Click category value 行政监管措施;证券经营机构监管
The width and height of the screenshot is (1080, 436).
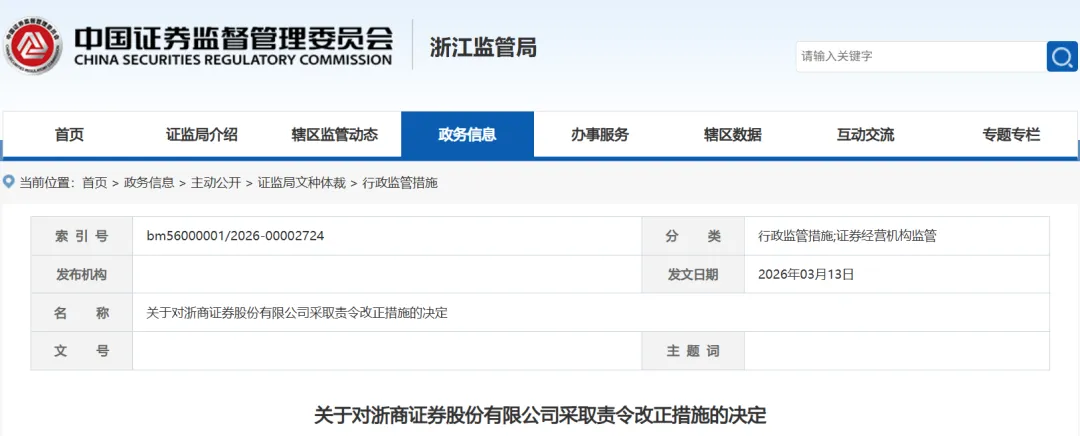[847, 236]
